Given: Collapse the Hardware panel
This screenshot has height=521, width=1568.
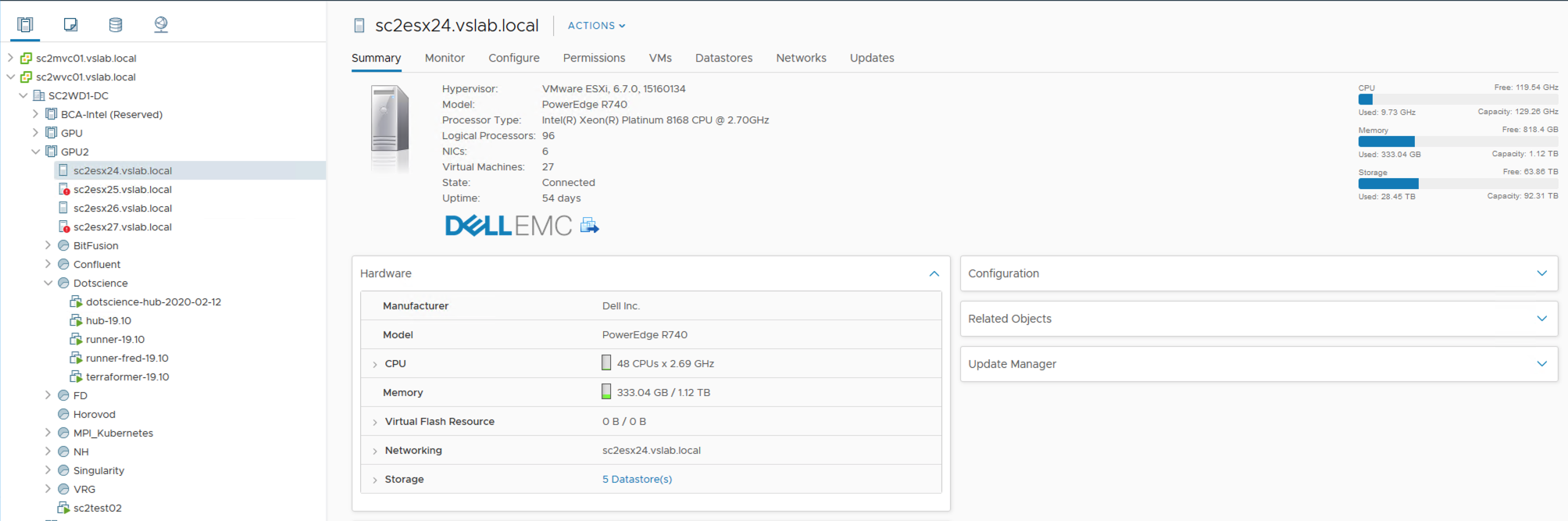Looking at the screenshot, I should coord(934,274).
